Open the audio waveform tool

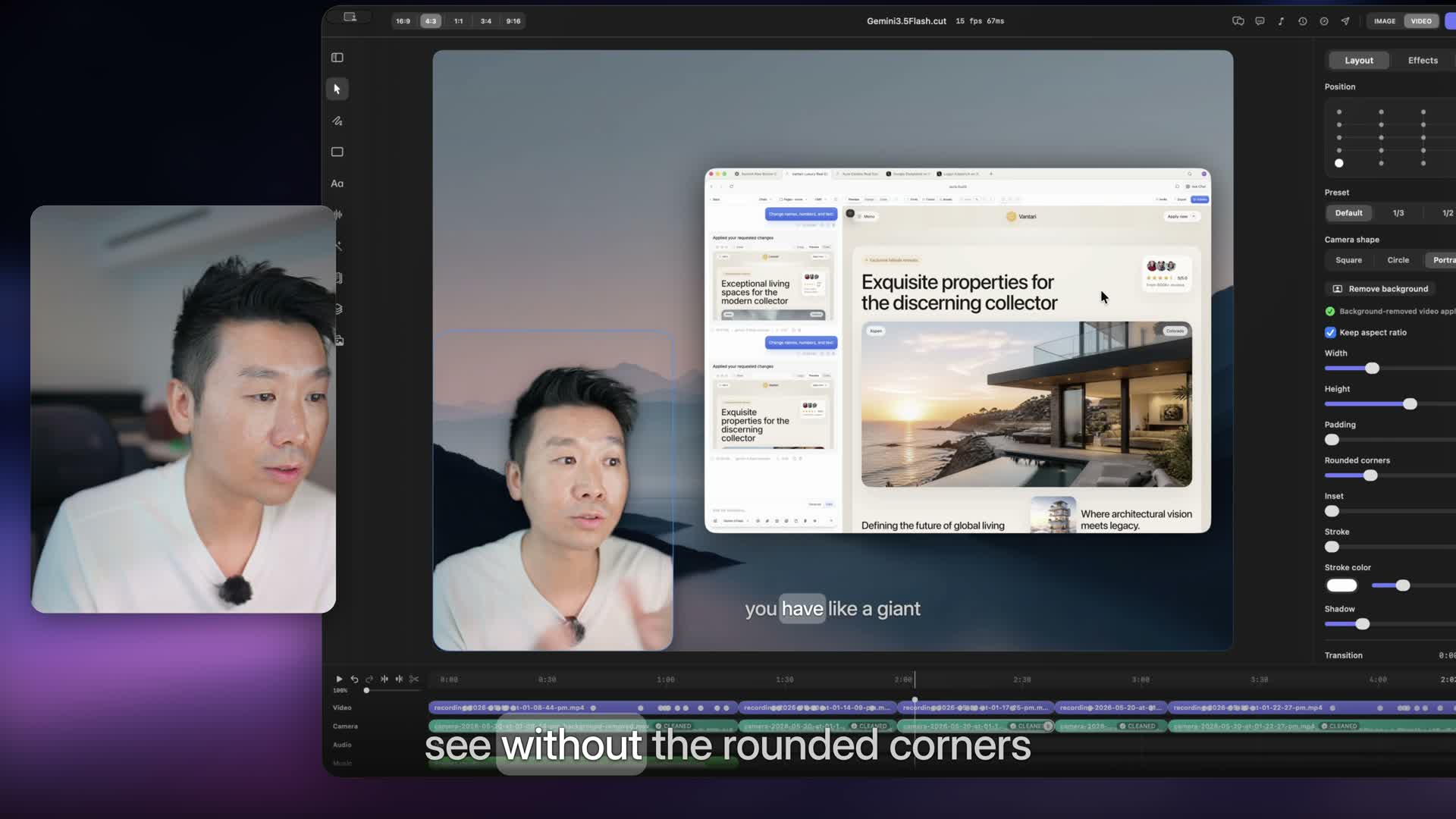(338, 215)
